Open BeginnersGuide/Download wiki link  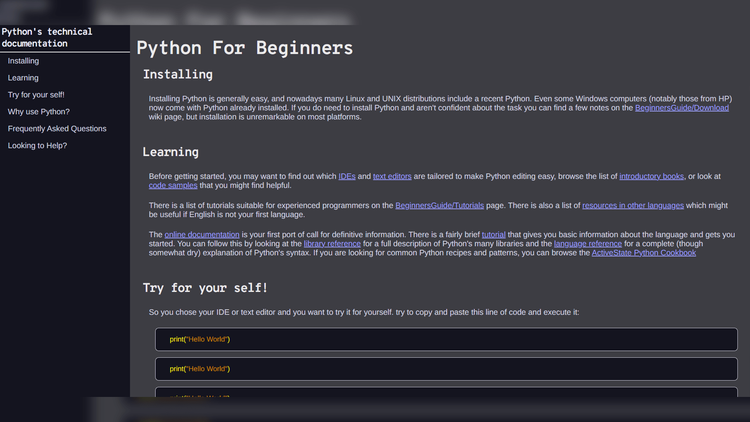[682, 108]
